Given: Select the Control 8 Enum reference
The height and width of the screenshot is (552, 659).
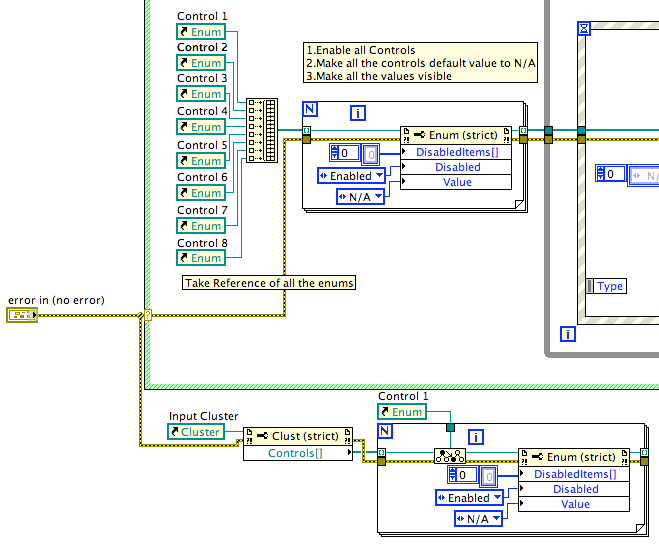Looking at the screenshot, I should click(x=201, y=258).
